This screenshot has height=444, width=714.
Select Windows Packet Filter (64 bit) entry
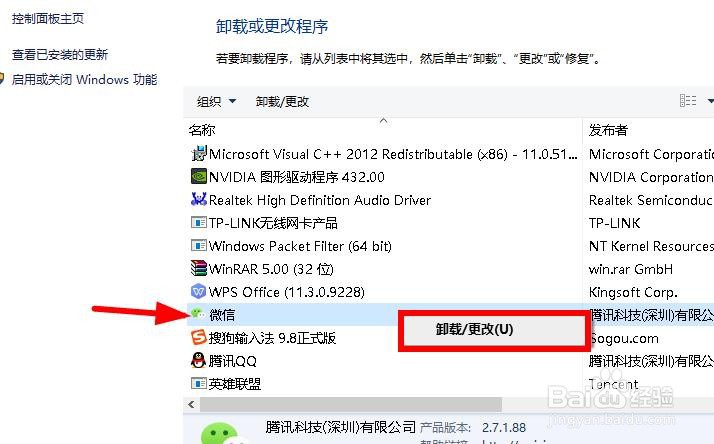click(300, 246)
